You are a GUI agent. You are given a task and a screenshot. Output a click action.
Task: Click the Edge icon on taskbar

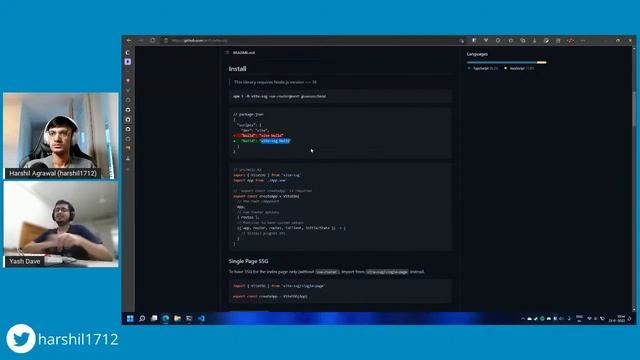coord(166,318)
